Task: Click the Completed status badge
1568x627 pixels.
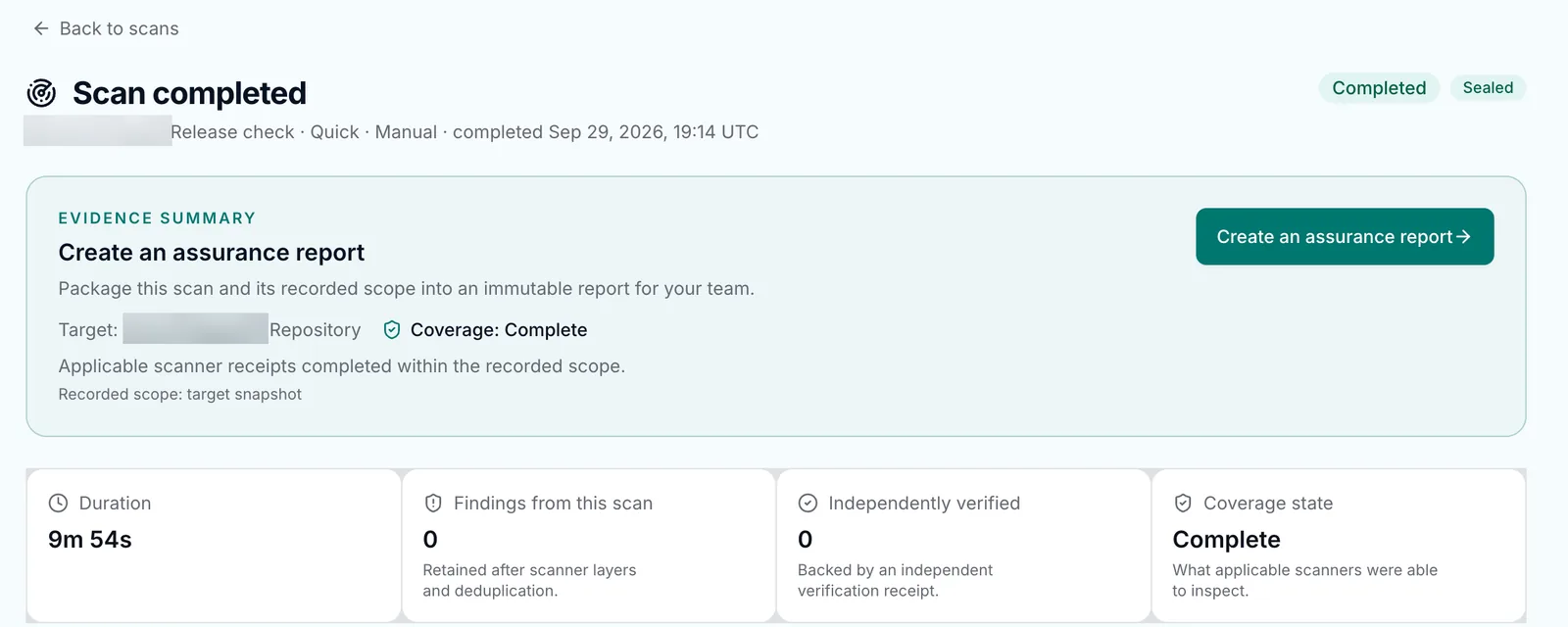Action: [x=1379, y=88]
